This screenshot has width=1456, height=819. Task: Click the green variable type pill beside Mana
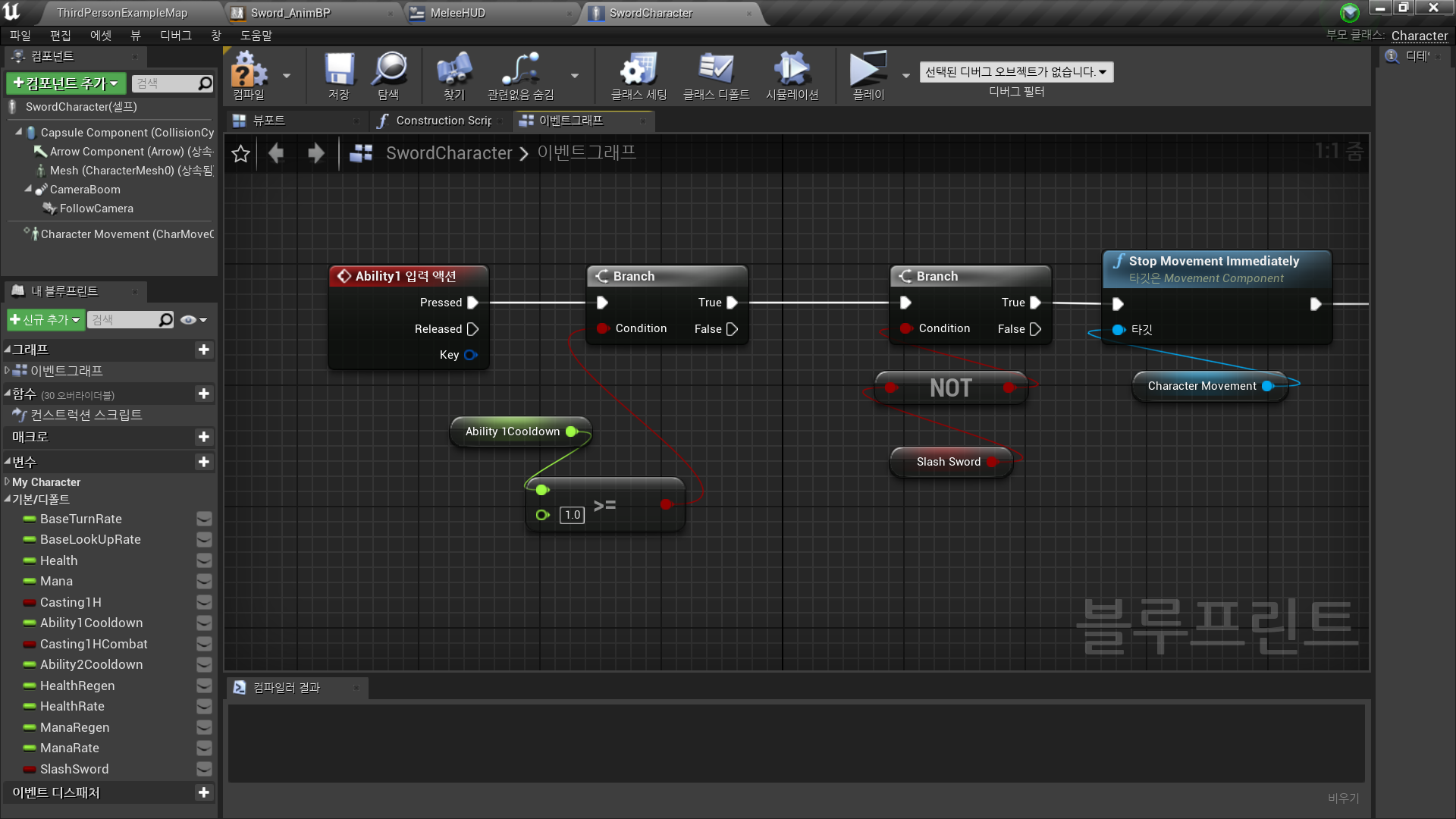tap(28, 582)
